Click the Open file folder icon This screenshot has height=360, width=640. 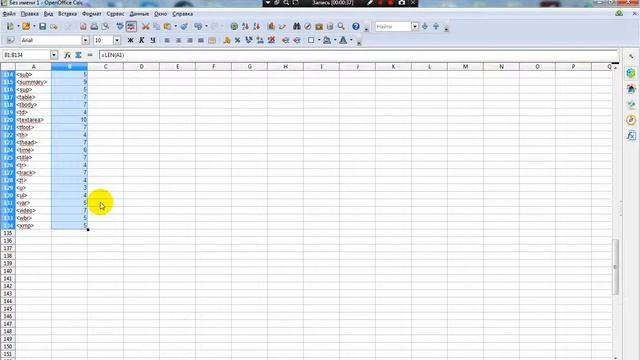click(26, 27)
